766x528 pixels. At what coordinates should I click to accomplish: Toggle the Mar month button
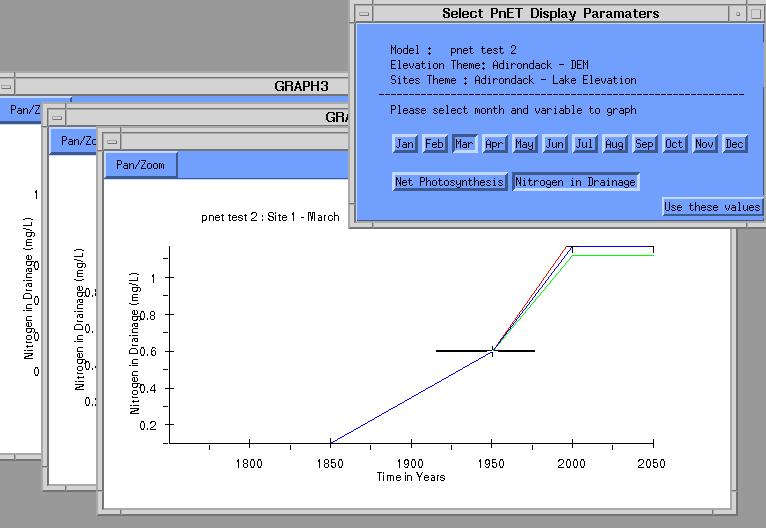465,144
